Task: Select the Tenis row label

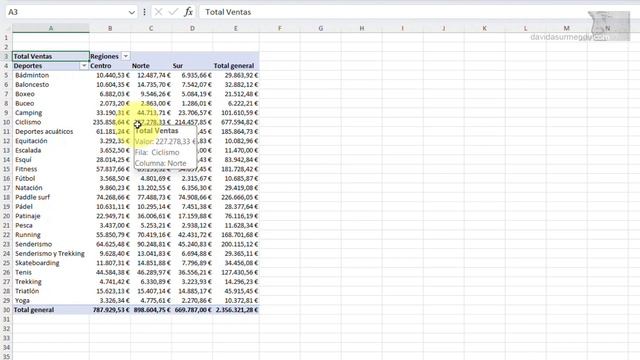Action: (23, 272)
